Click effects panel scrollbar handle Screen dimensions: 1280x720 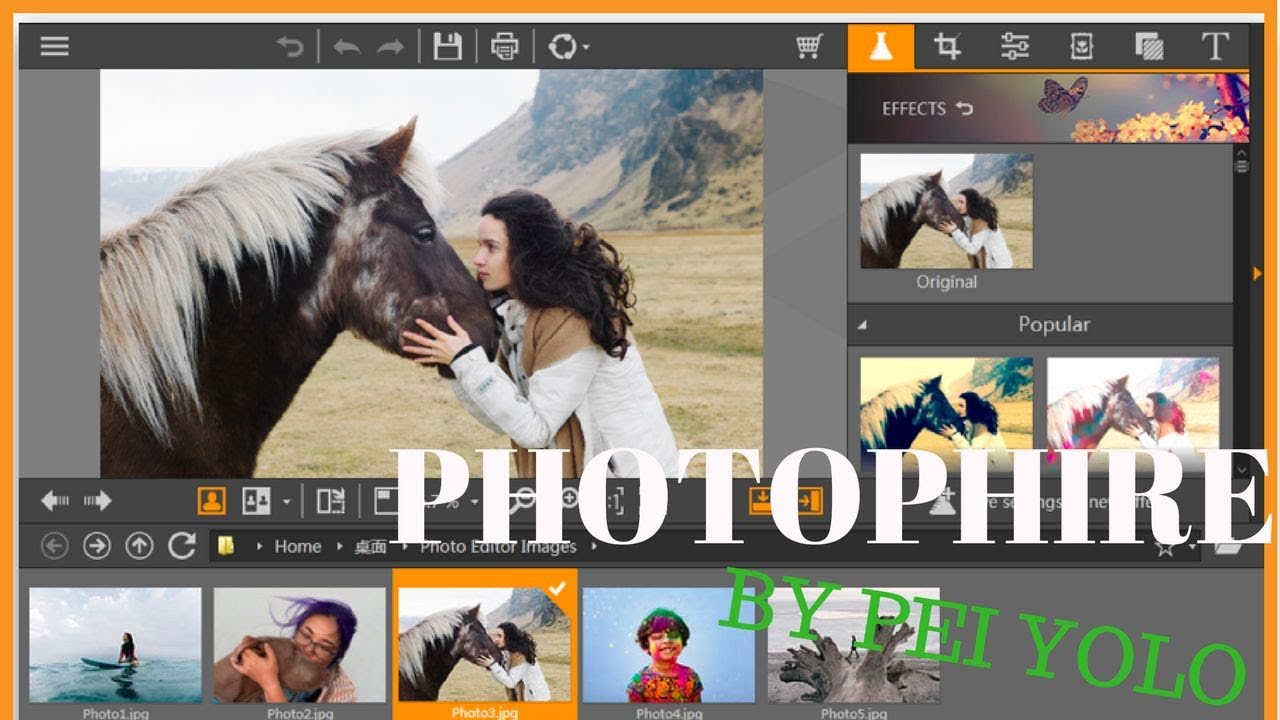click(x=1242, y=165)
